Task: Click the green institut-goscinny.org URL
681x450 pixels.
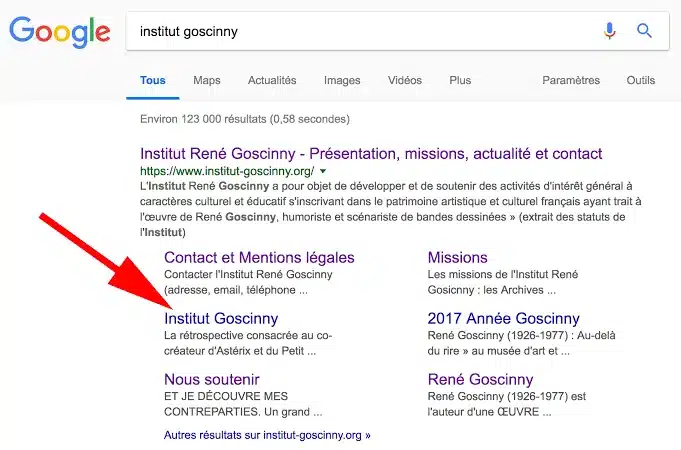Action: pyautogui.click(x=227, y=171)
